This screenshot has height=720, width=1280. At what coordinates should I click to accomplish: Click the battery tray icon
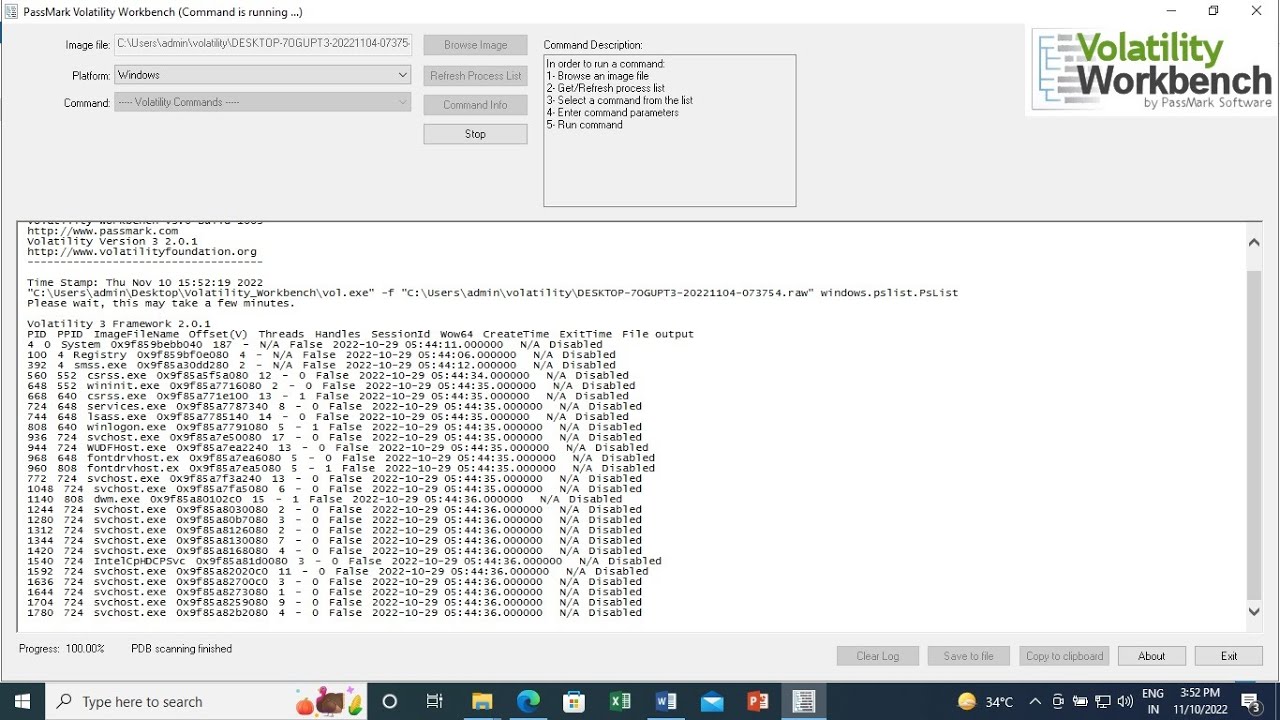coord(1080,702)
